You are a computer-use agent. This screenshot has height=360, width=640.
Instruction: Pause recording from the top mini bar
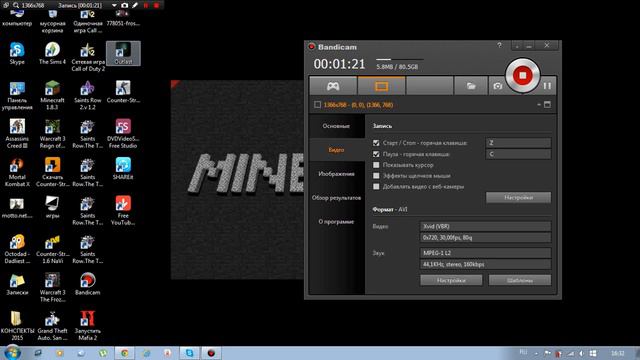tap(146, 5)
